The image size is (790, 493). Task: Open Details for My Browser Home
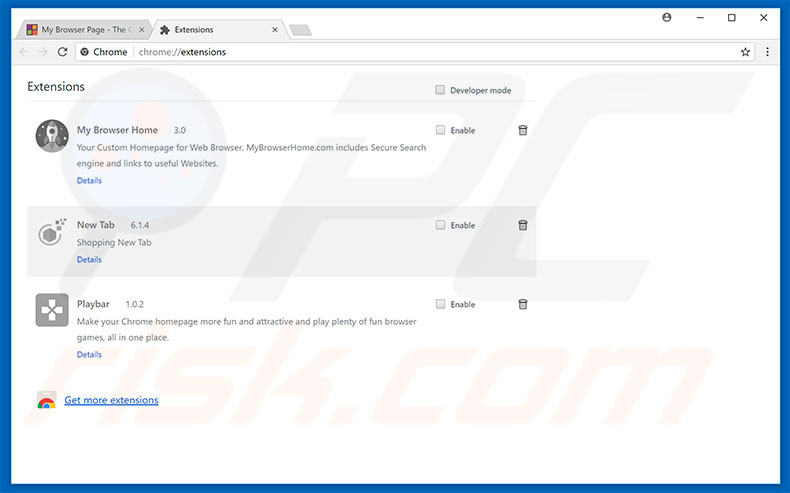89,180
